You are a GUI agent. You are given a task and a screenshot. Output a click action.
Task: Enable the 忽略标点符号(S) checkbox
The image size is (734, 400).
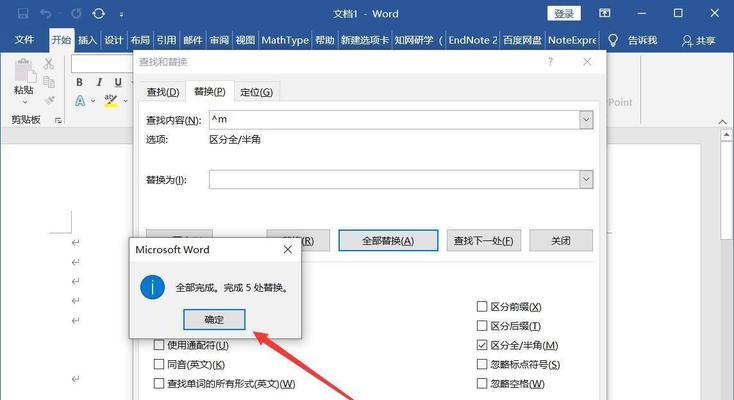point(482,364)
